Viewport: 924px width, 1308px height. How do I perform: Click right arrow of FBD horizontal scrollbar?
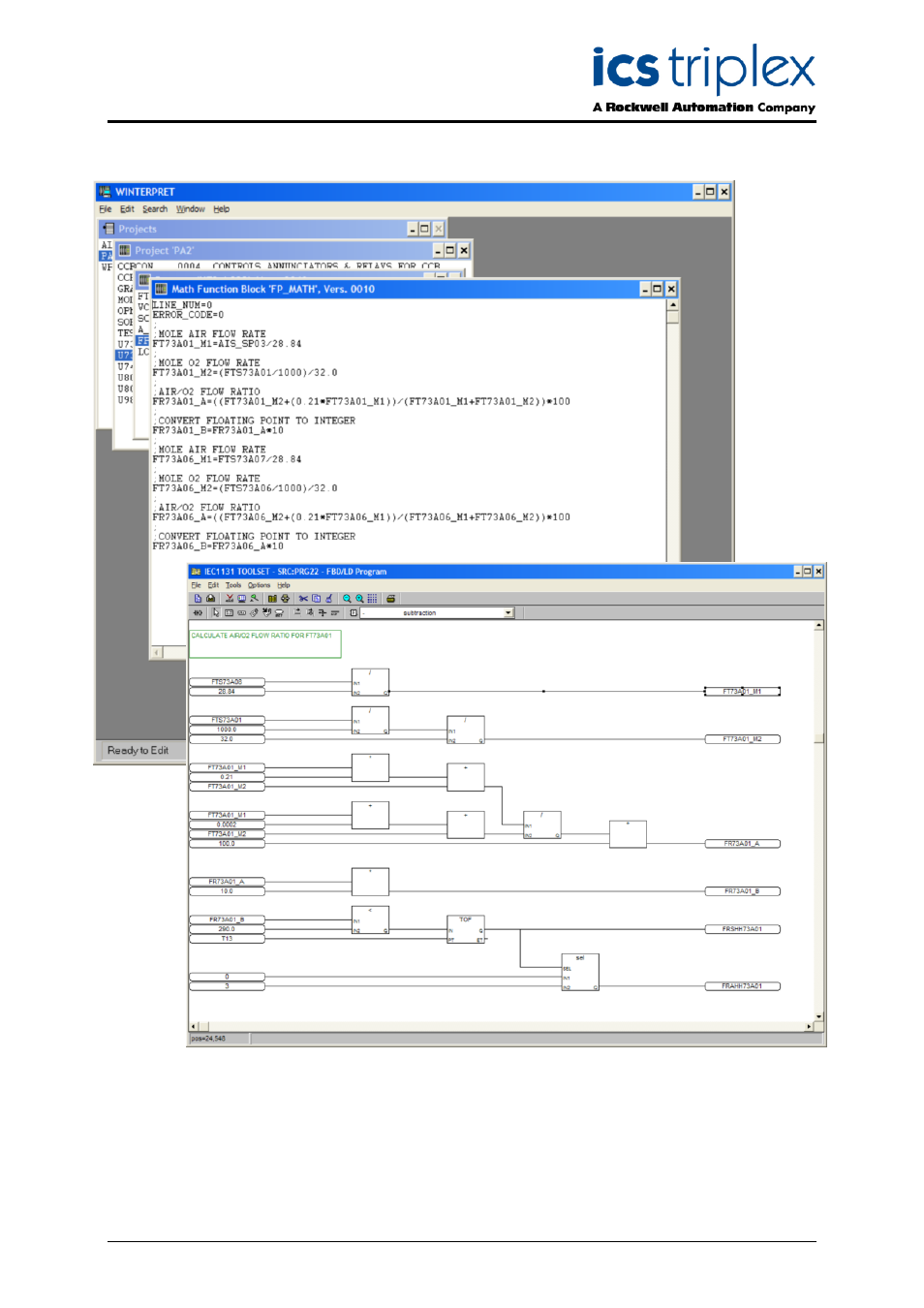tap(809, 1026)
